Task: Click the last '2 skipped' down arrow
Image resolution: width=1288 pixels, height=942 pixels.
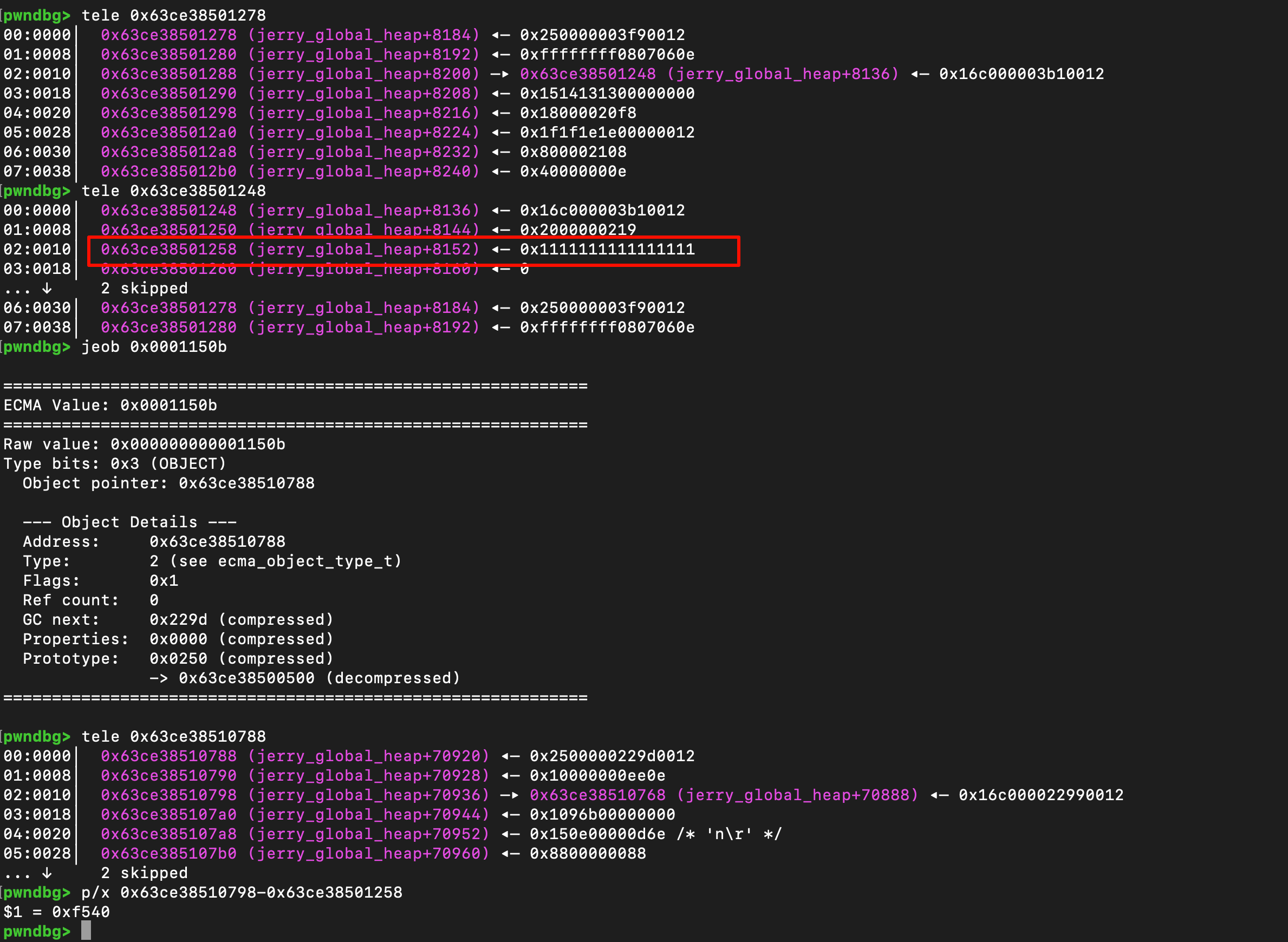Action: click(47, 873)
